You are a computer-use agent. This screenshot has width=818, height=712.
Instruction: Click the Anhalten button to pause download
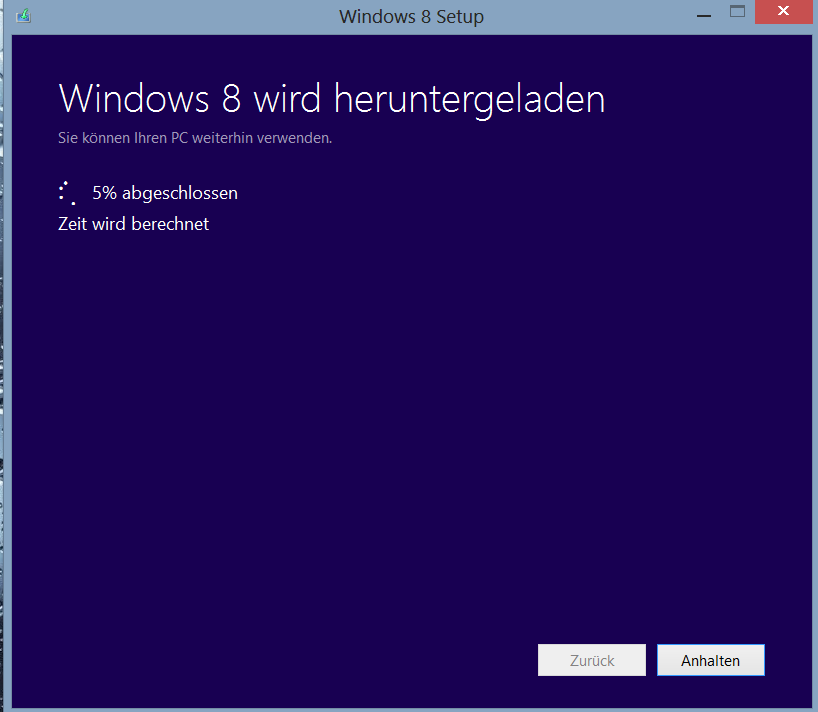coord(711,660)
